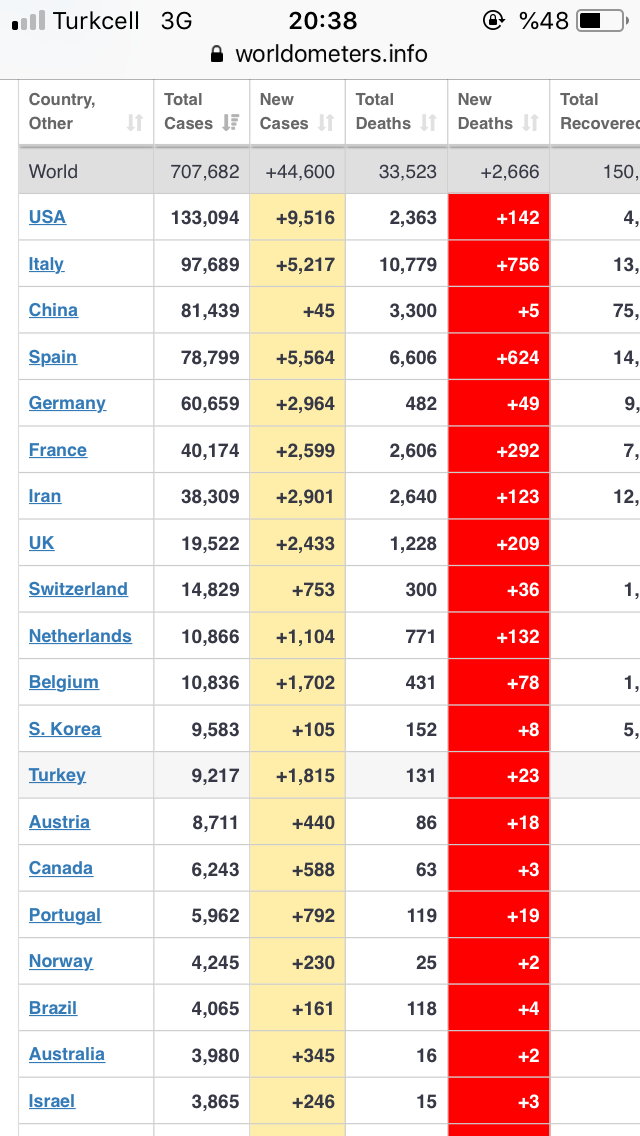
Task: Click the Netherlands country link
Action: [80, 635]
